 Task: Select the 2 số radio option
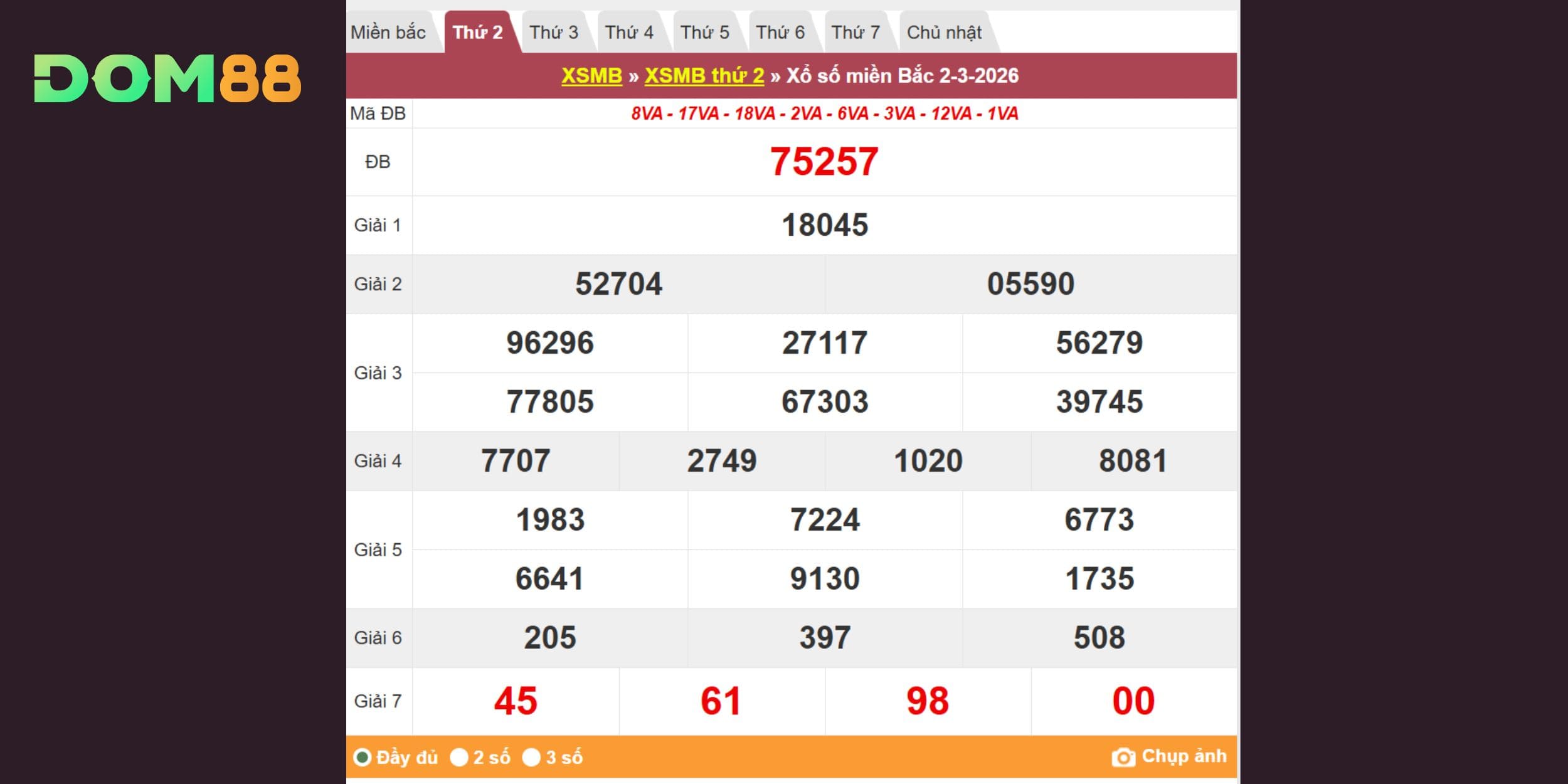[x=459, y=757]
